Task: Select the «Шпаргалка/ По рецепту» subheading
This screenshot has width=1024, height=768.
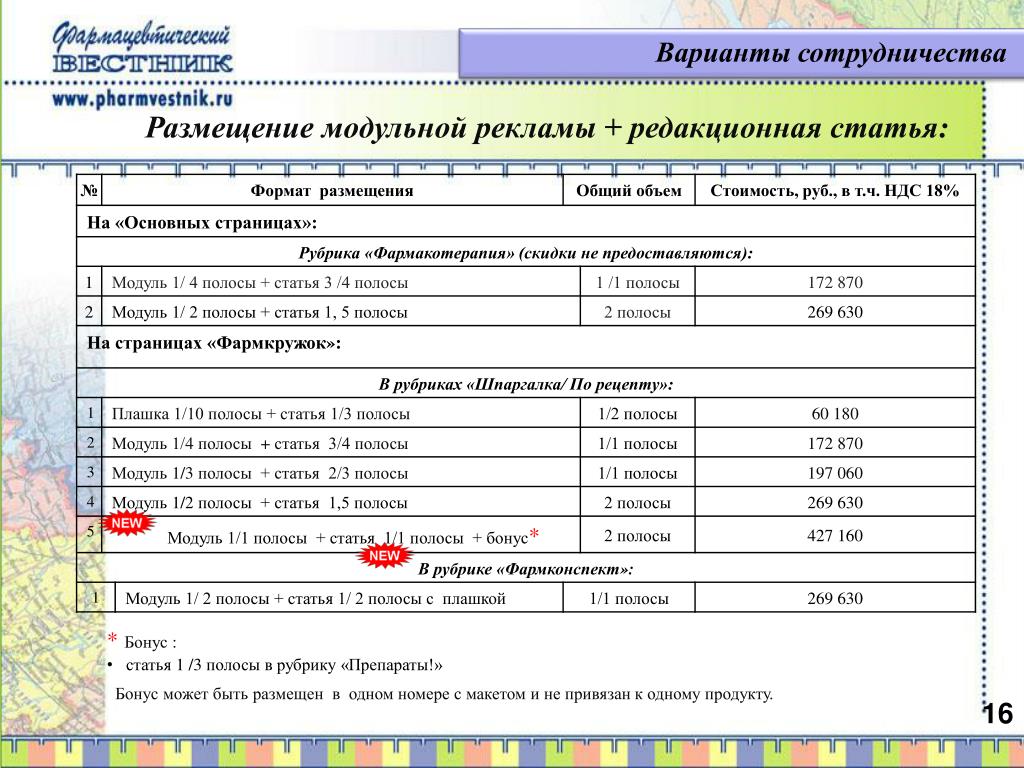Action: click(x=526, y=384)
